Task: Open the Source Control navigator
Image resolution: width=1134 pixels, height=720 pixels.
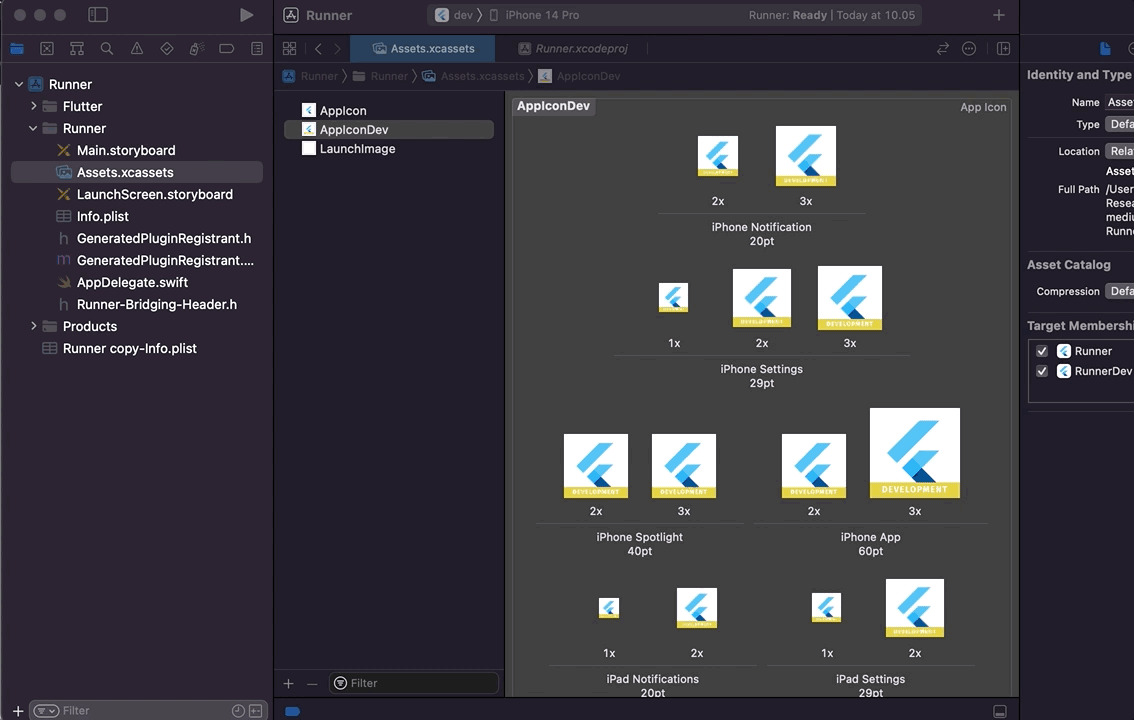Action: (x=47, y=48)
